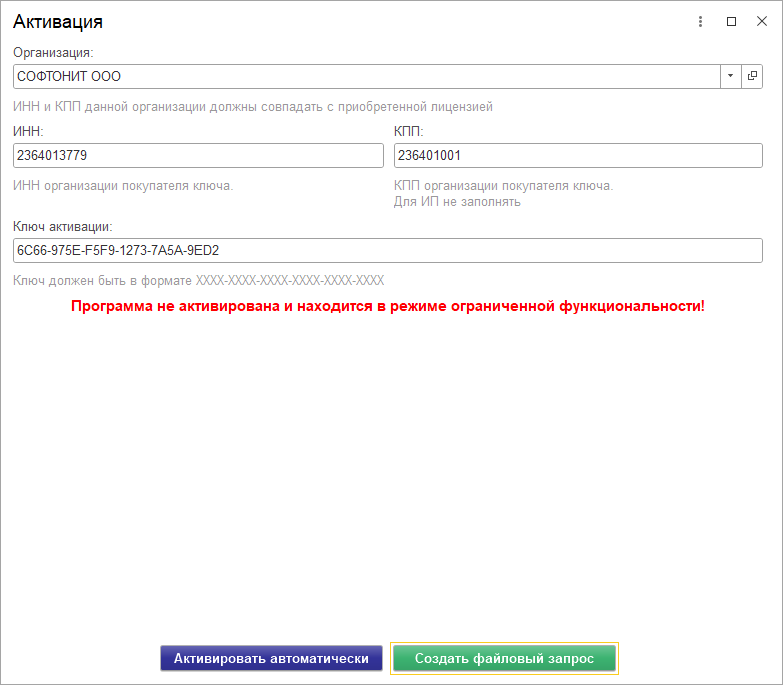
Task: Click the 'КПП:' field label
Action: click(x=408, y=131)
